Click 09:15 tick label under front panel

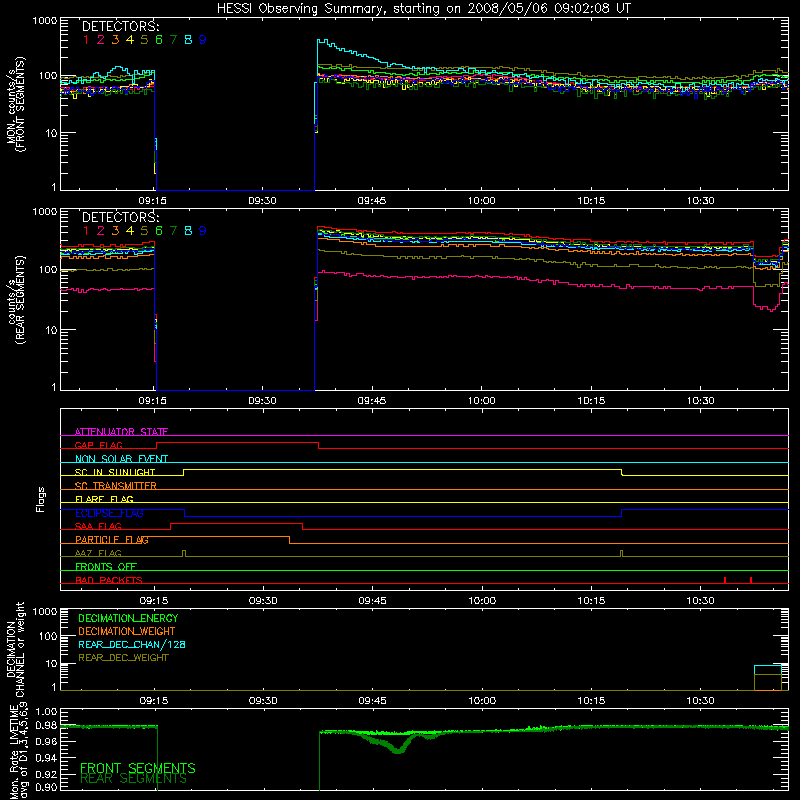[153, 201]
